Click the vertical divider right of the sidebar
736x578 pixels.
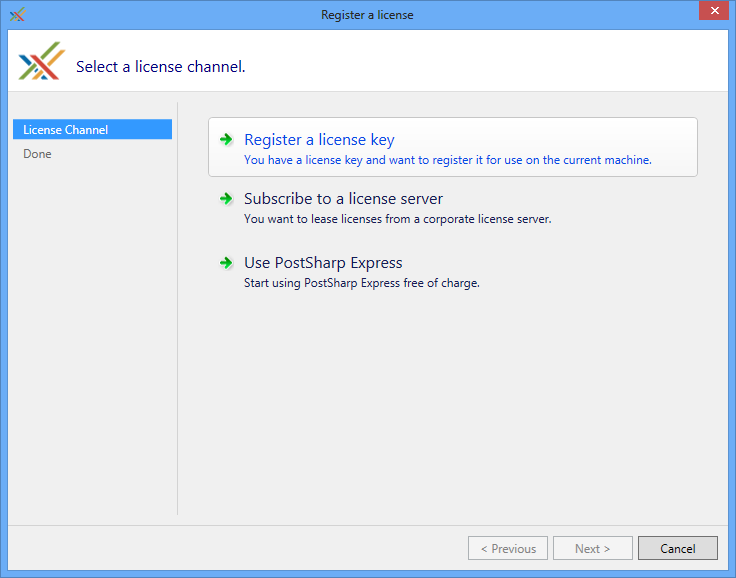[x=178, y=308]
